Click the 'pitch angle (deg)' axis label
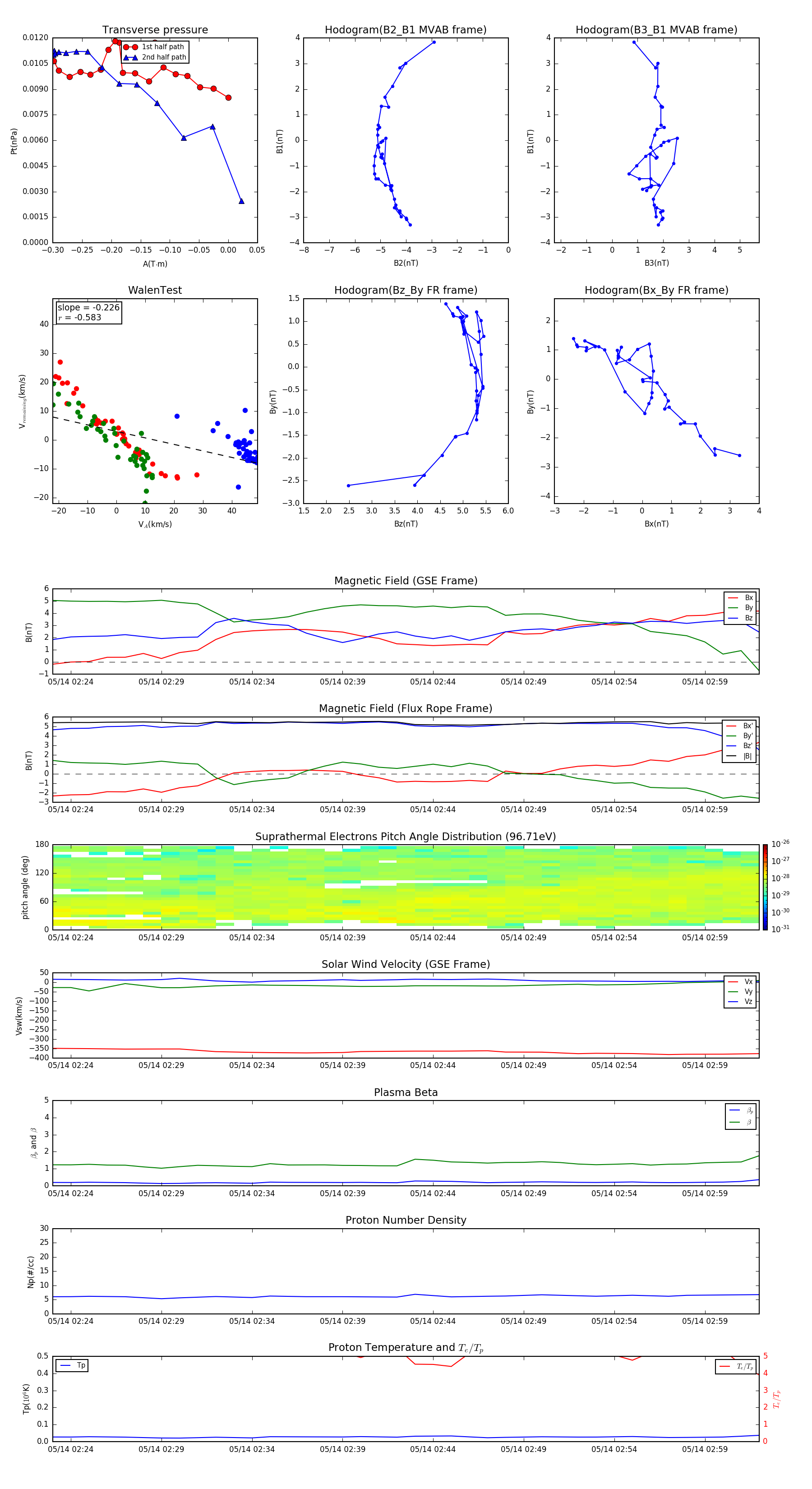This screenshot has width=812, height=1489. click(x=25, y=887)
